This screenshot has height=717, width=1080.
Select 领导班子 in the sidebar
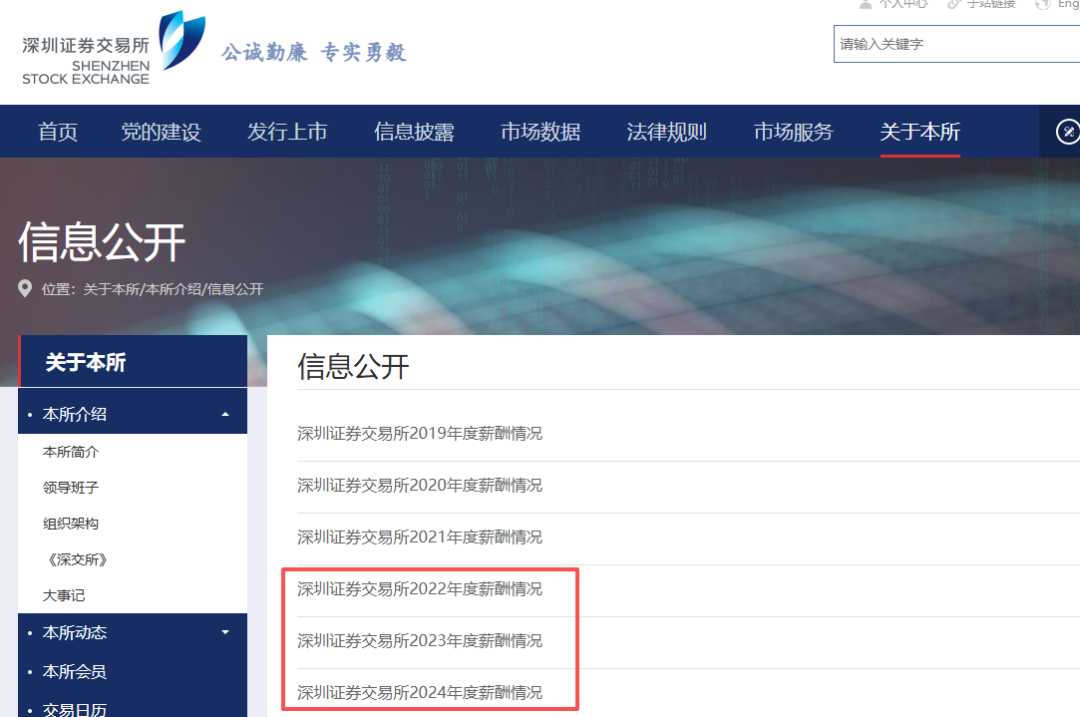(71, 488)
